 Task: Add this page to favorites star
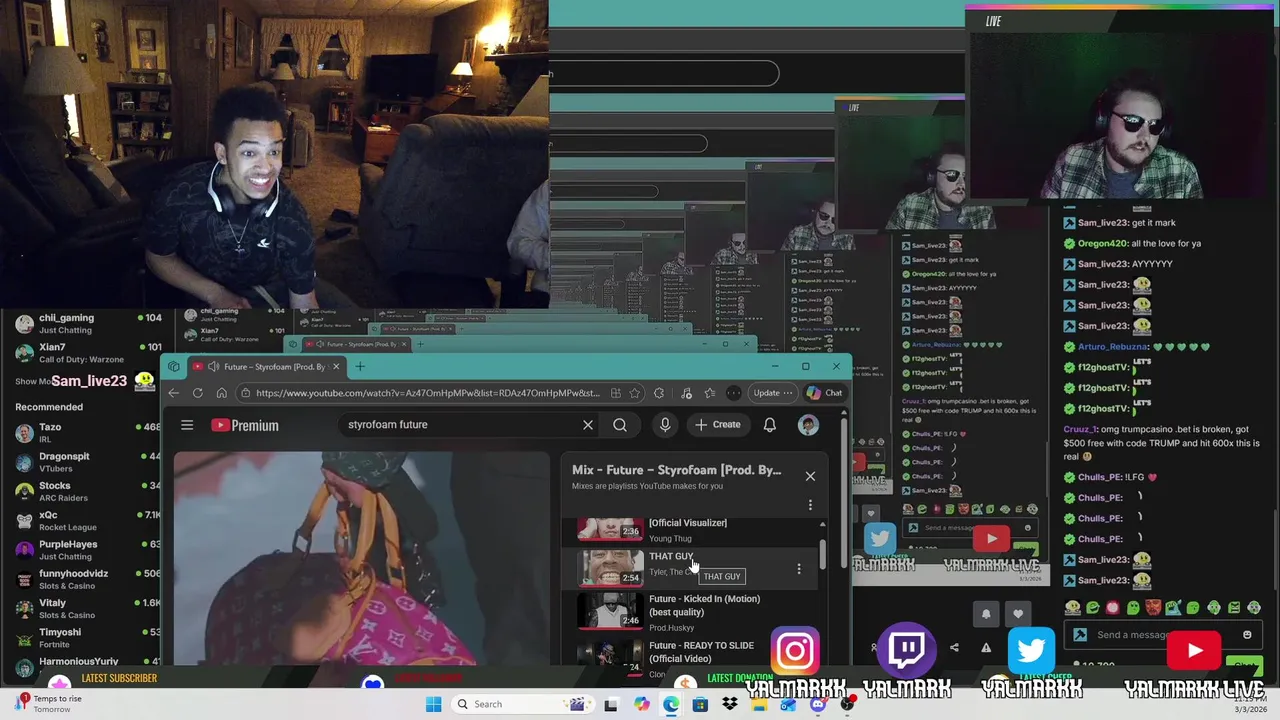(x=635, y=393)
